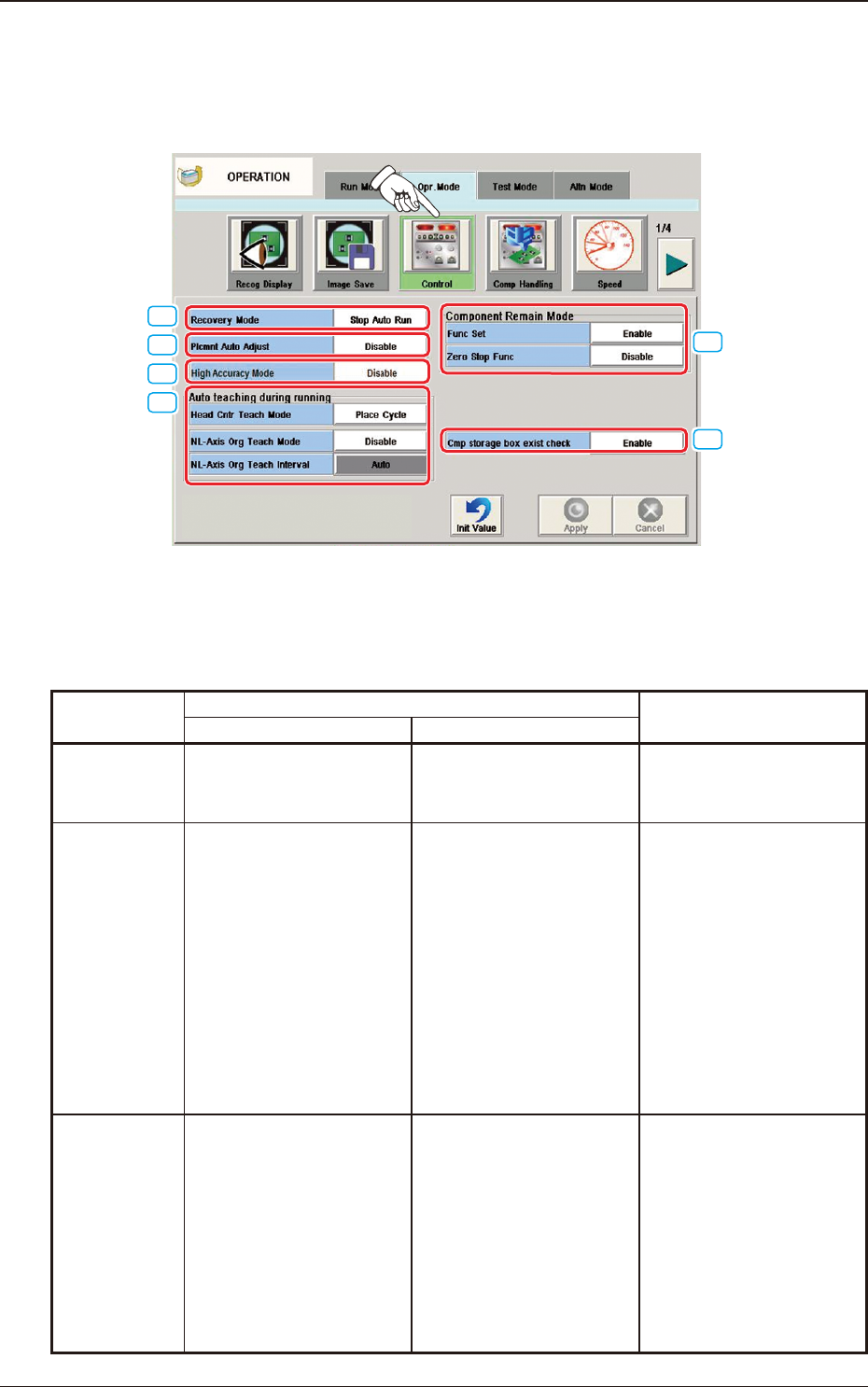The image size is (868, 1387).
Task: Switch to the Run Mode tab
Action: click(362, 185)
